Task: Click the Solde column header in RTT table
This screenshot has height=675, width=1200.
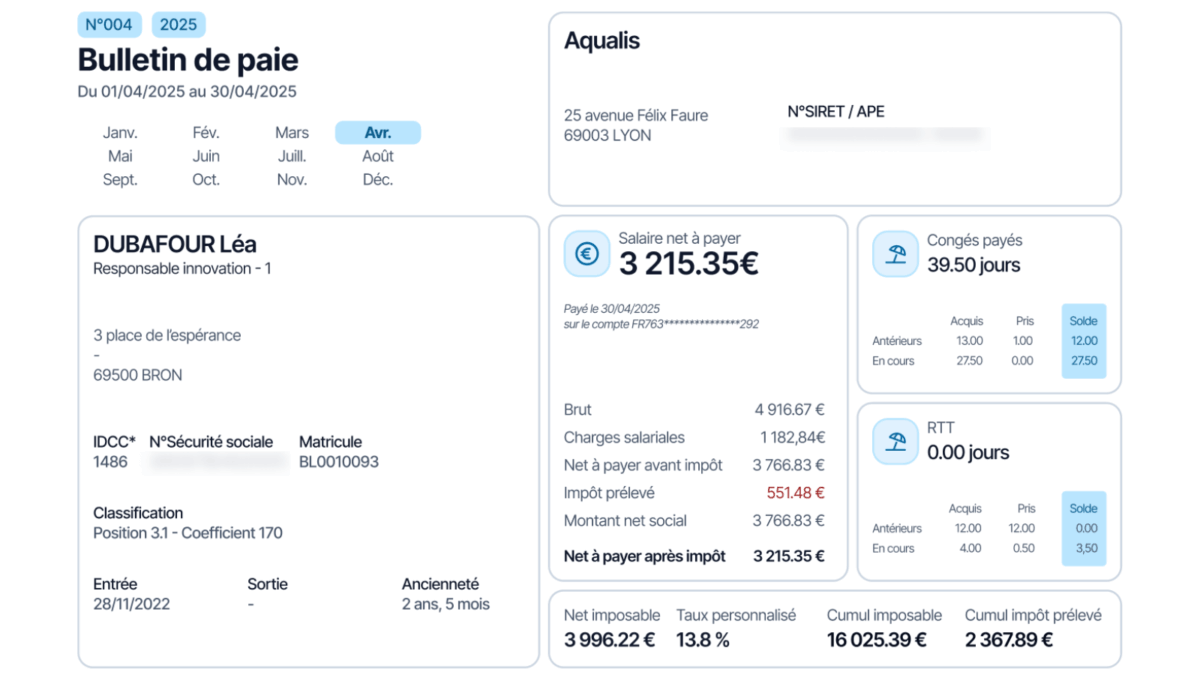Action: (x=1083, y=508)
